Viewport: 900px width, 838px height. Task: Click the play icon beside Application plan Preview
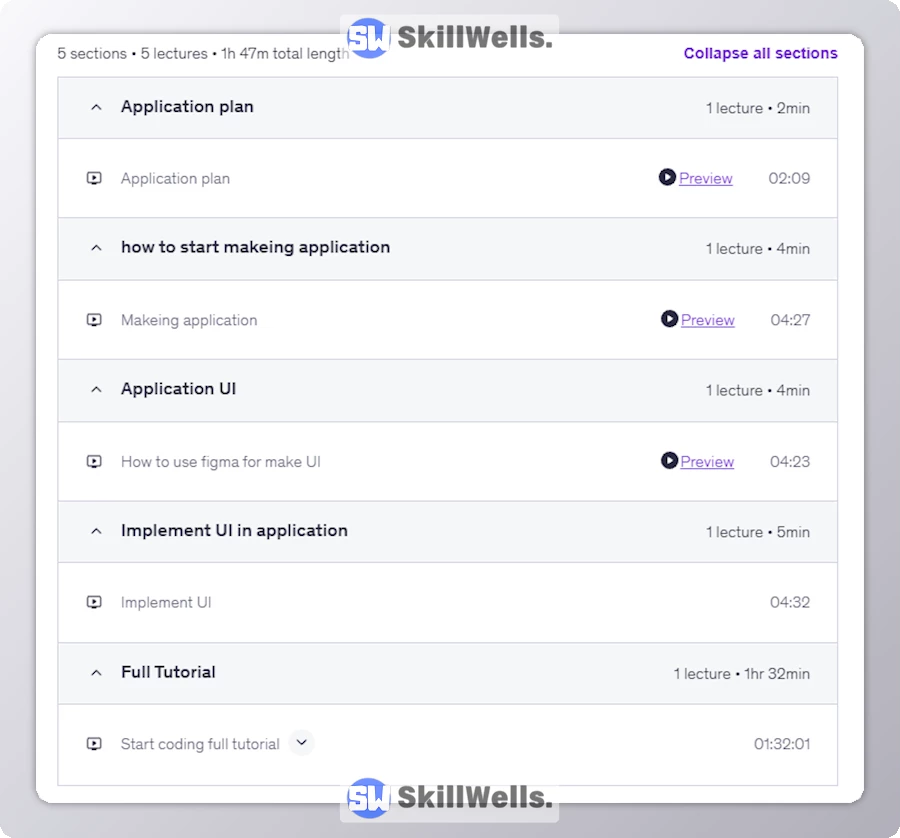pos(667,177)
